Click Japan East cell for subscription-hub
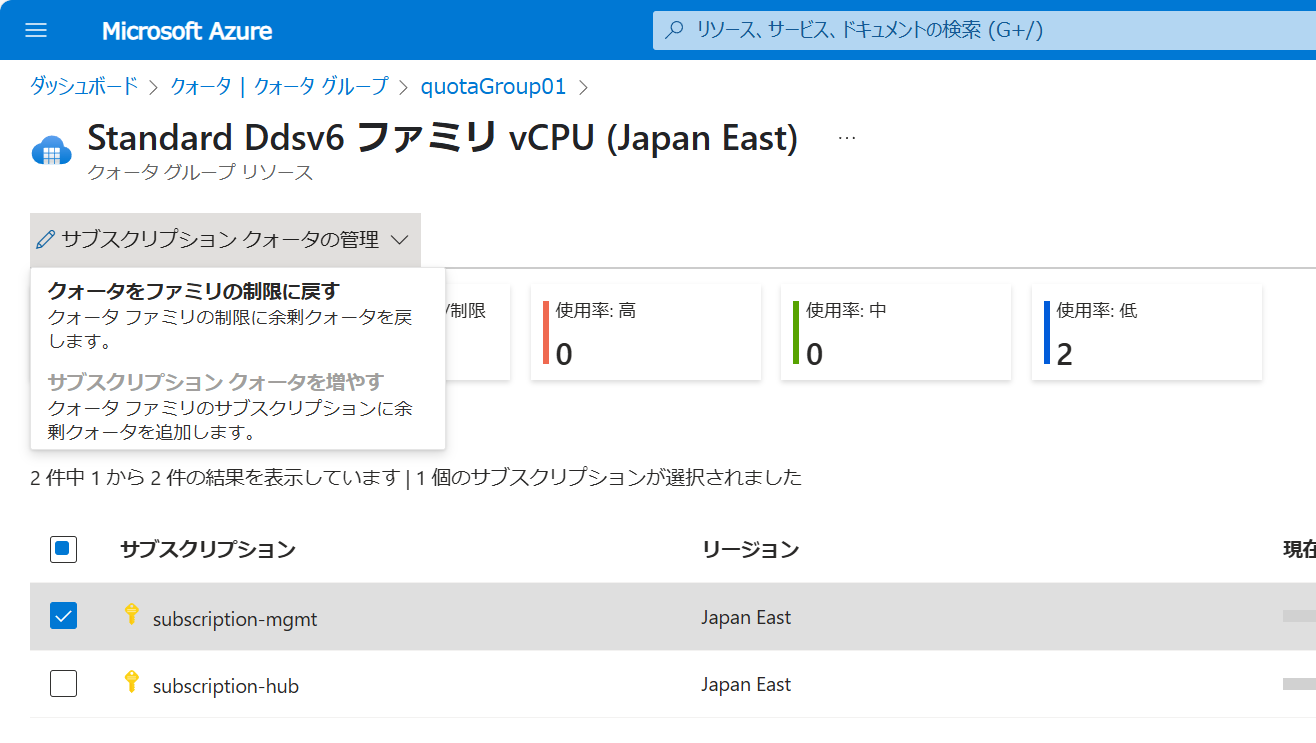Viewport: 1316px width, 743px height. [x=746, y=684]
